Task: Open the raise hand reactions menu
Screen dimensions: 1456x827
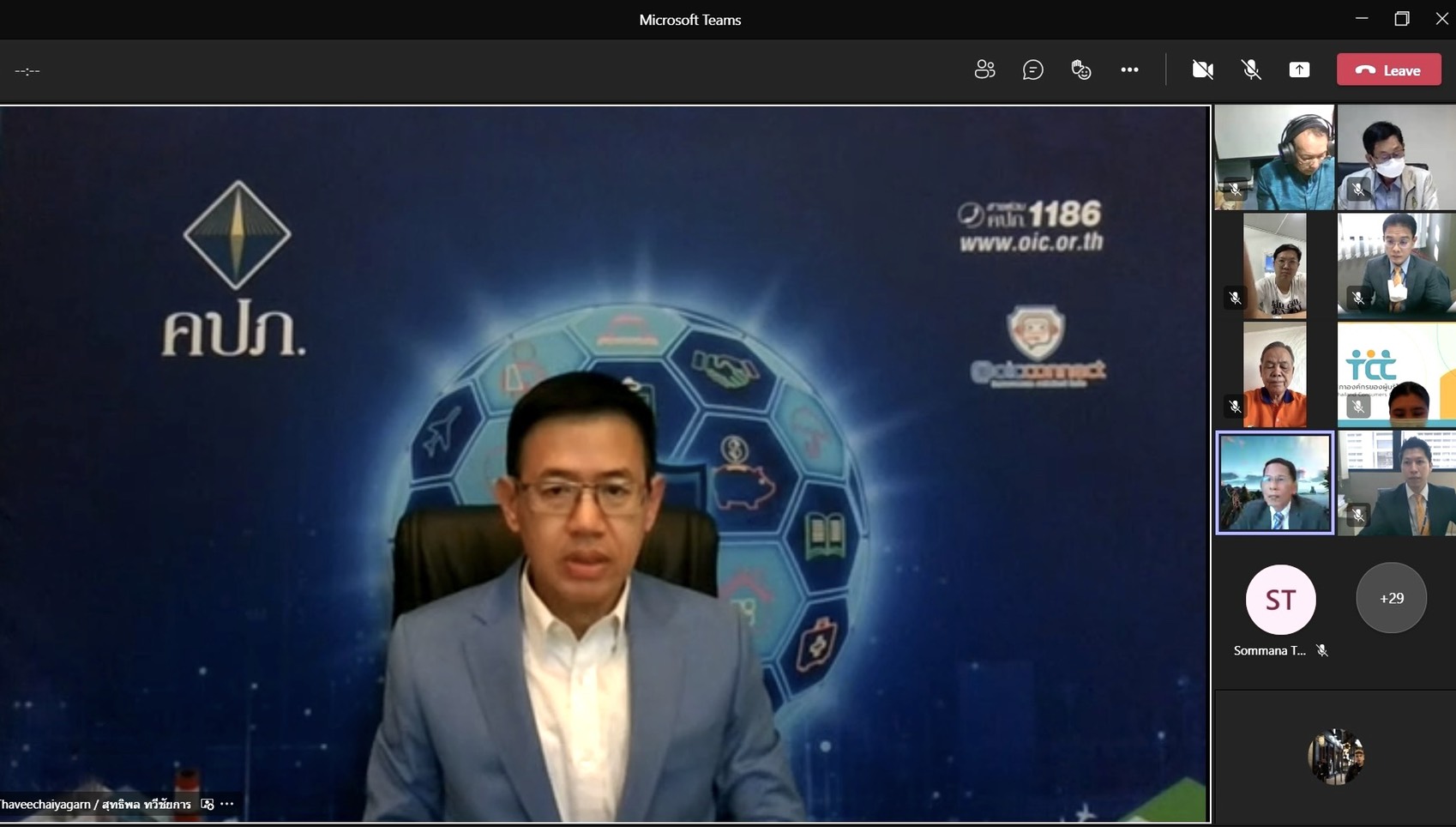Action: click(x=1081, y=70)
